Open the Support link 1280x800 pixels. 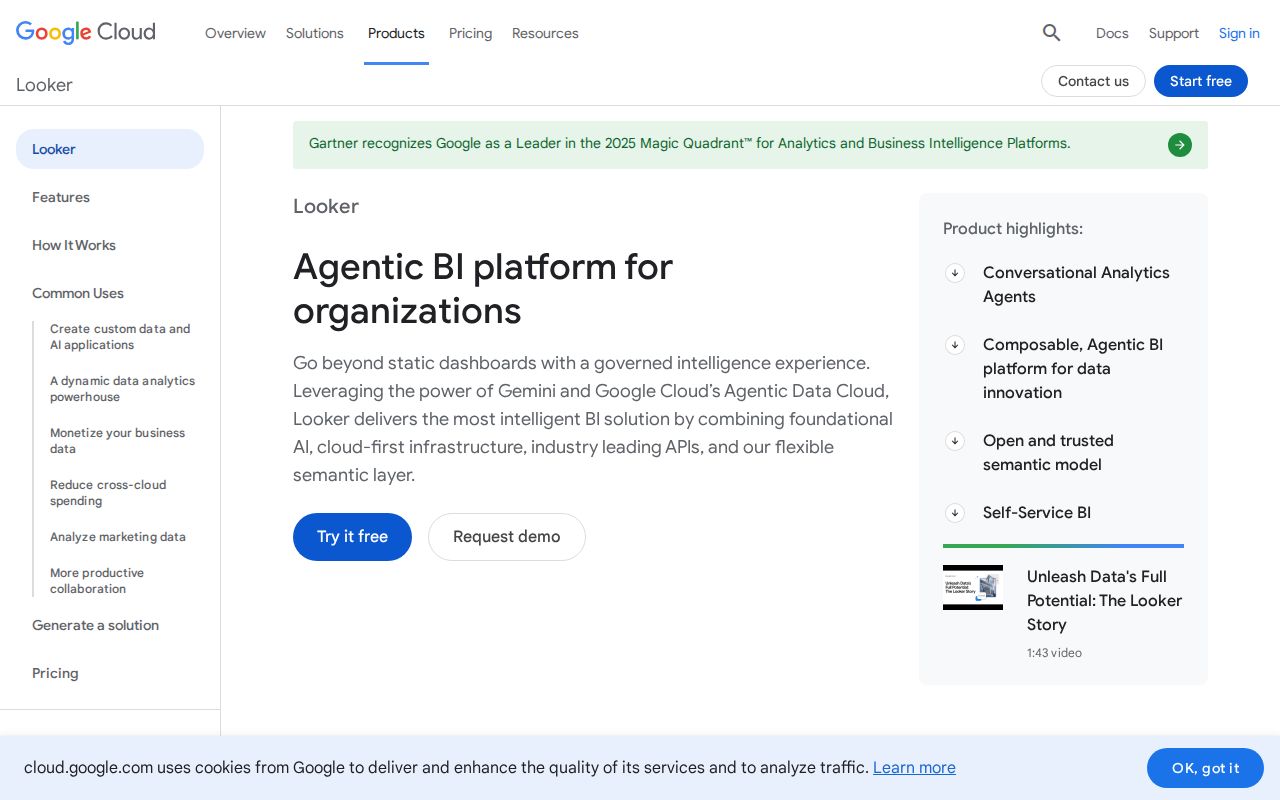[x=1174, y=33]
